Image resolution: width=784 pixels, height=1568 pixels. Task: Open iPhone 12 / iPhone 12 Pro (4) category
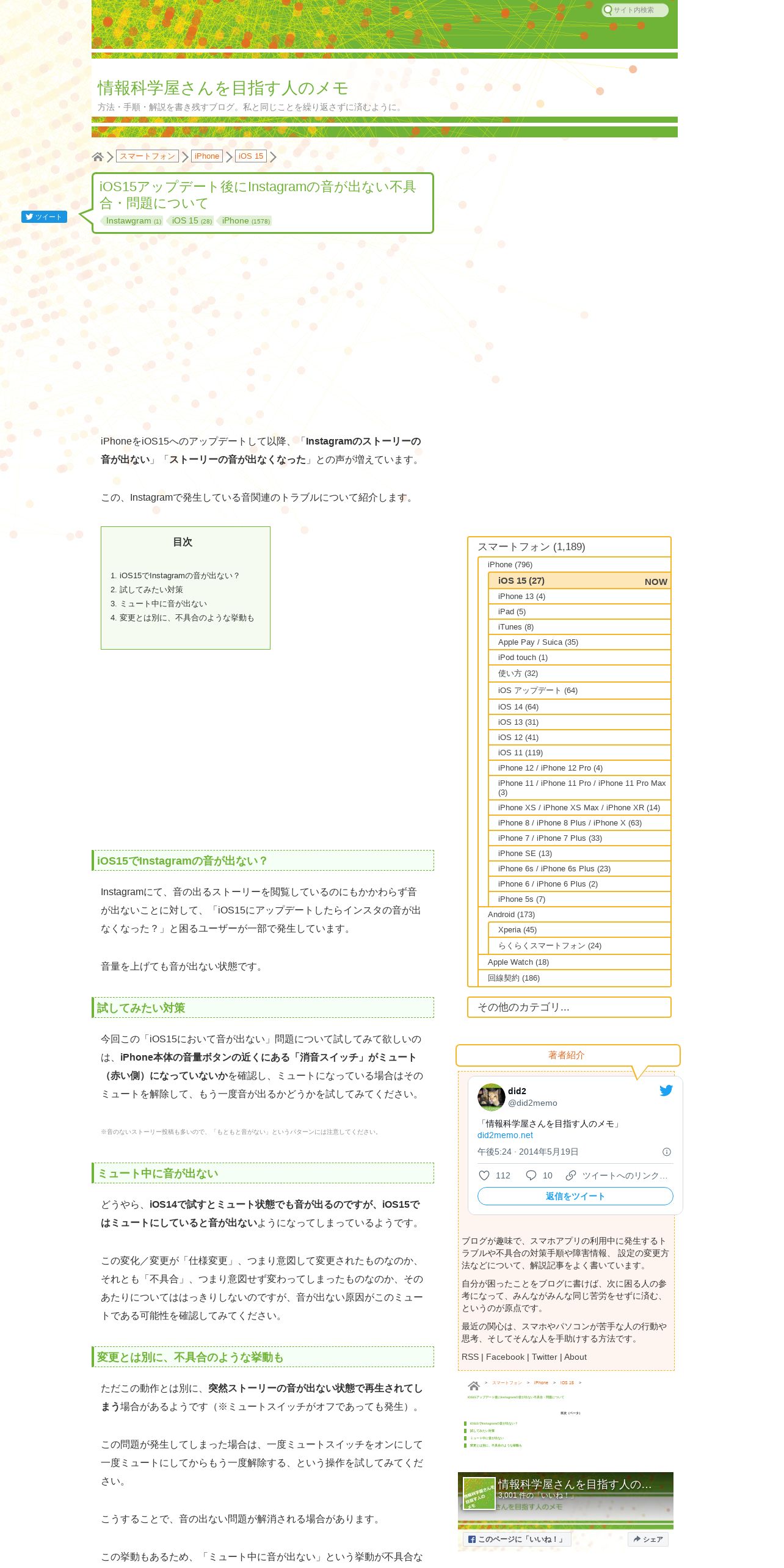[579, 768]
